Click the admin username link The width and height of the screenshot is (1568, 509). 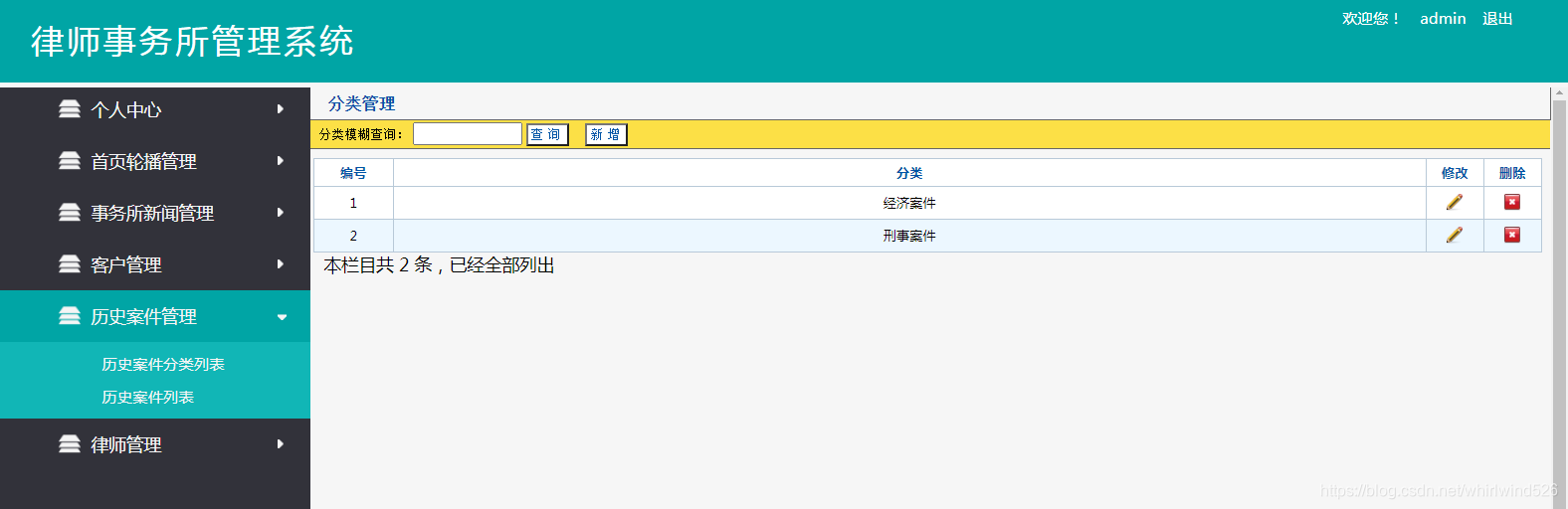tap(1443, 18)
